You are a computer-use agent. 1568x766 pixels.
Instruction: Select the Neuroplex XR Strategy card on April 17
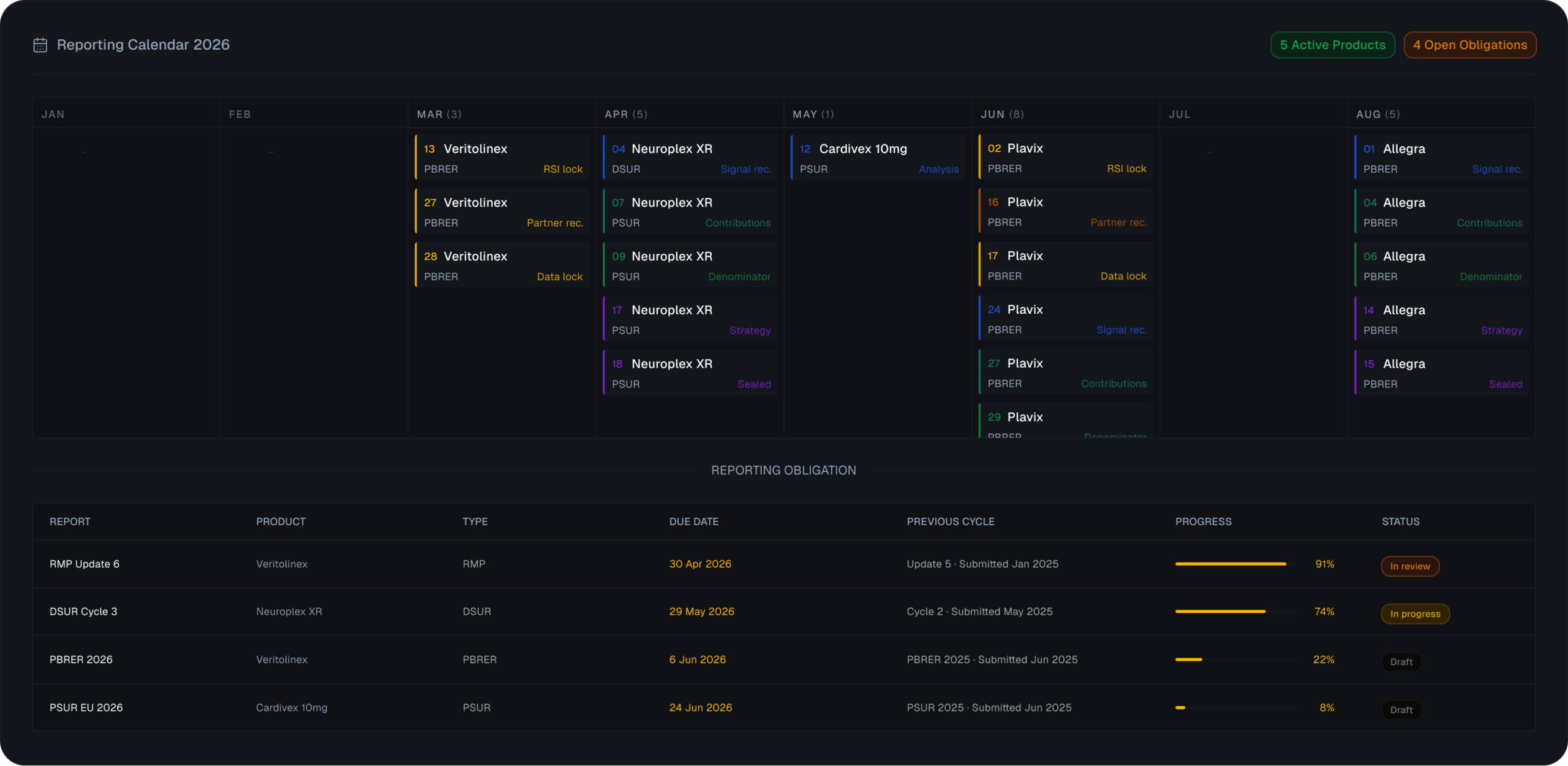point(690,319)
